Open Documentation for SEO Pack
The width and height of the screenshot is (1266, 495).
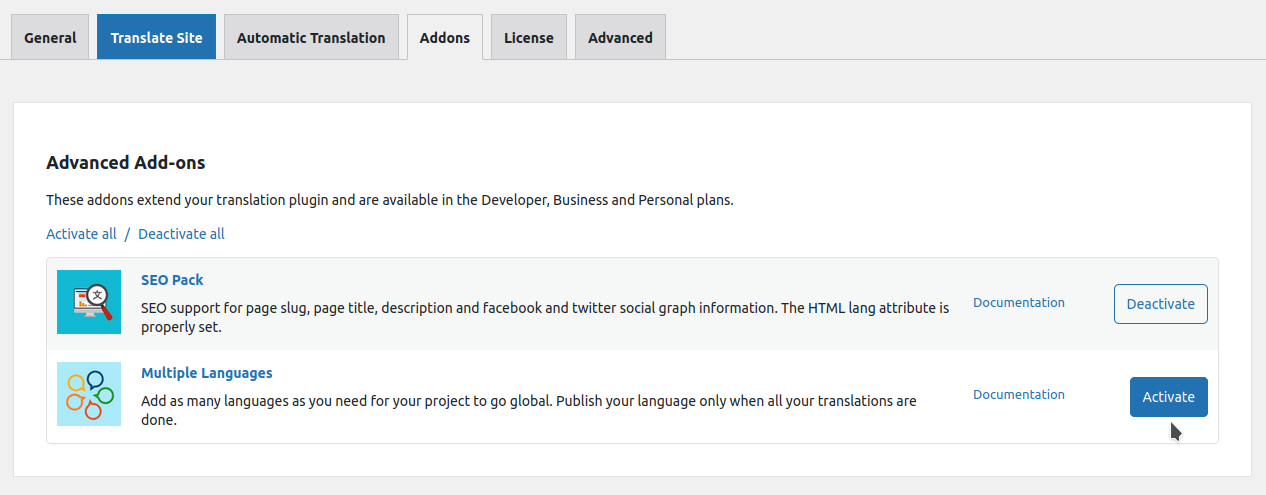(x=1019, y=302)
